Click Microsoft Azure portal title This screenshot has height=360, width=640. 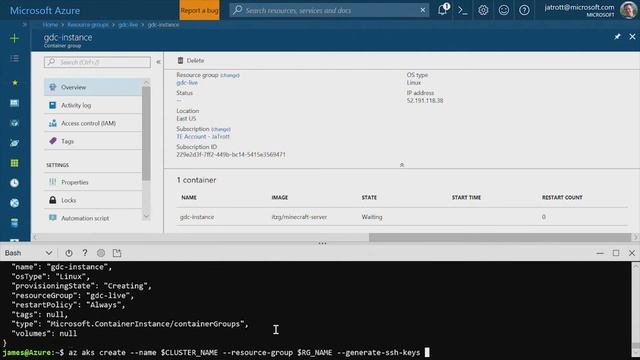[x=45, y=10]
